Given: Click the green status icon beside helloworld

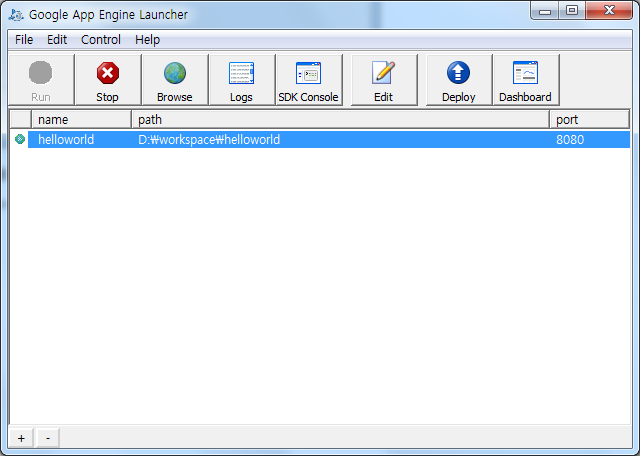Looking at the screenshot, I should pos(20,139).
